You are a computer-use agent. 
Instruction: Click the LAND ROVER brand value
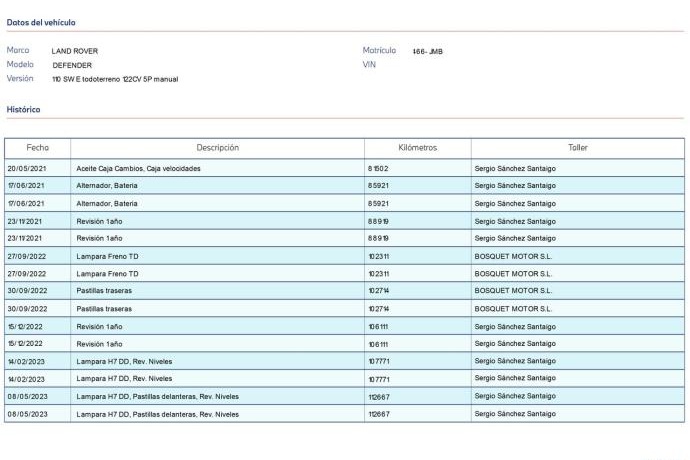(75, 51)
